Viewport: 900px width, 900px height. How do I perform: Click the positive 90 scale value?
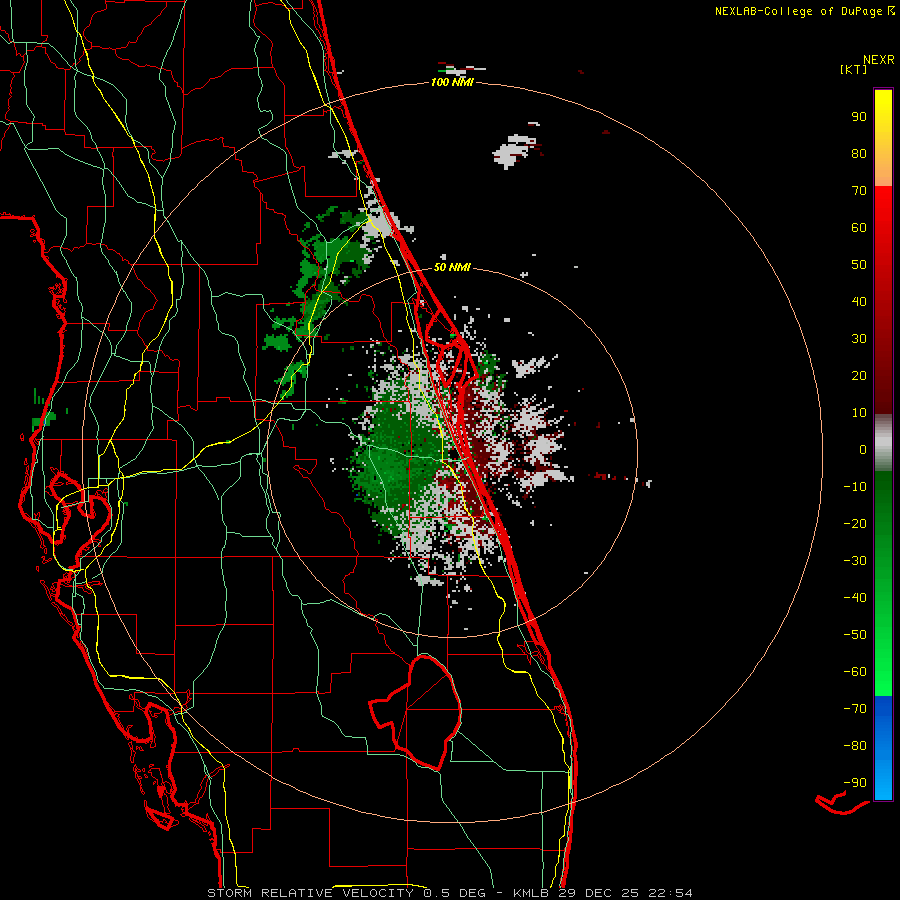(859, 117)
